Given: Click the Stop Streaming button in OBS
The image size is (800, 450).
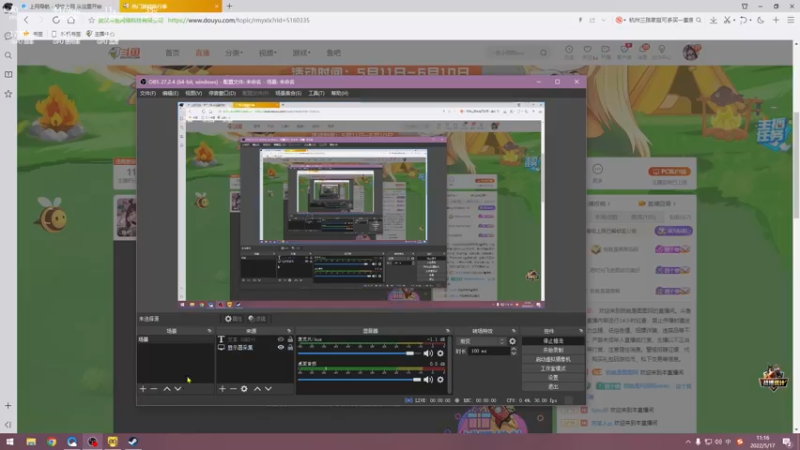Looking at the screenshot, I should click(x=553, y=341).
